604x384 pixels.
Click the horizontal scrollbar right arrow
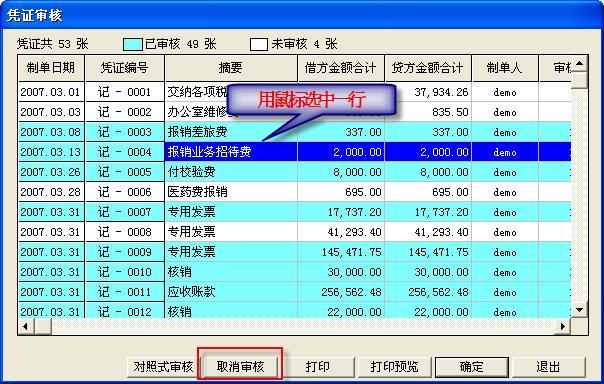(x=563, y=327)
